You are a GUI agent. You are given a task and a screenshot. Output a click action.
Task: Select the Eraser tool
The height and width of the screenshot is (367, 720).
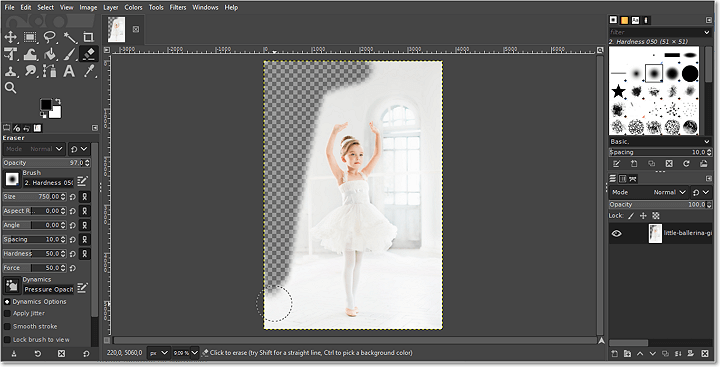tap(89, 54)
